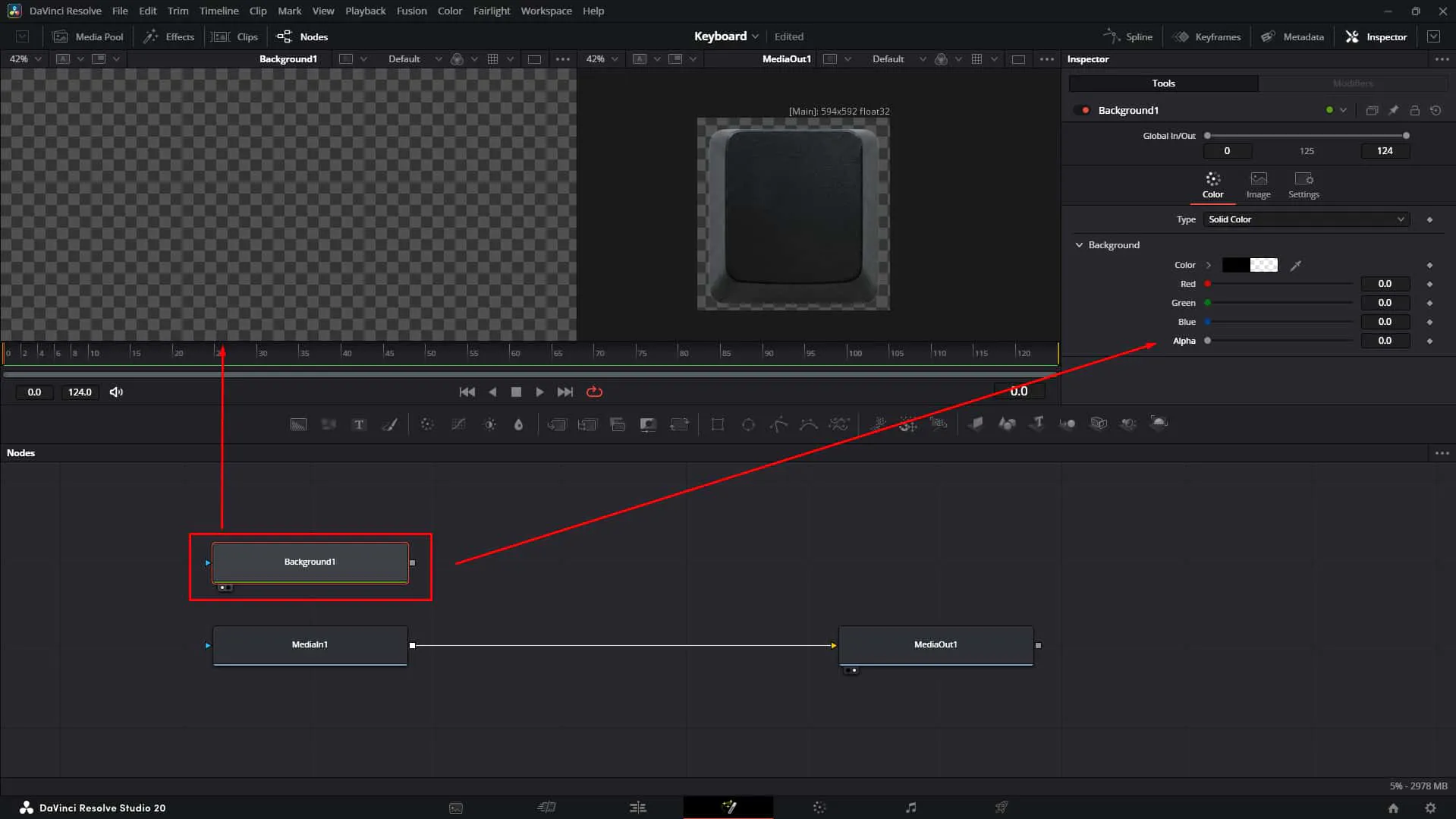This screenshot has height=819, width=1456.
Task: Add a Blur node from toolbar
Action: pyautogui.click(x=519, y=424)
